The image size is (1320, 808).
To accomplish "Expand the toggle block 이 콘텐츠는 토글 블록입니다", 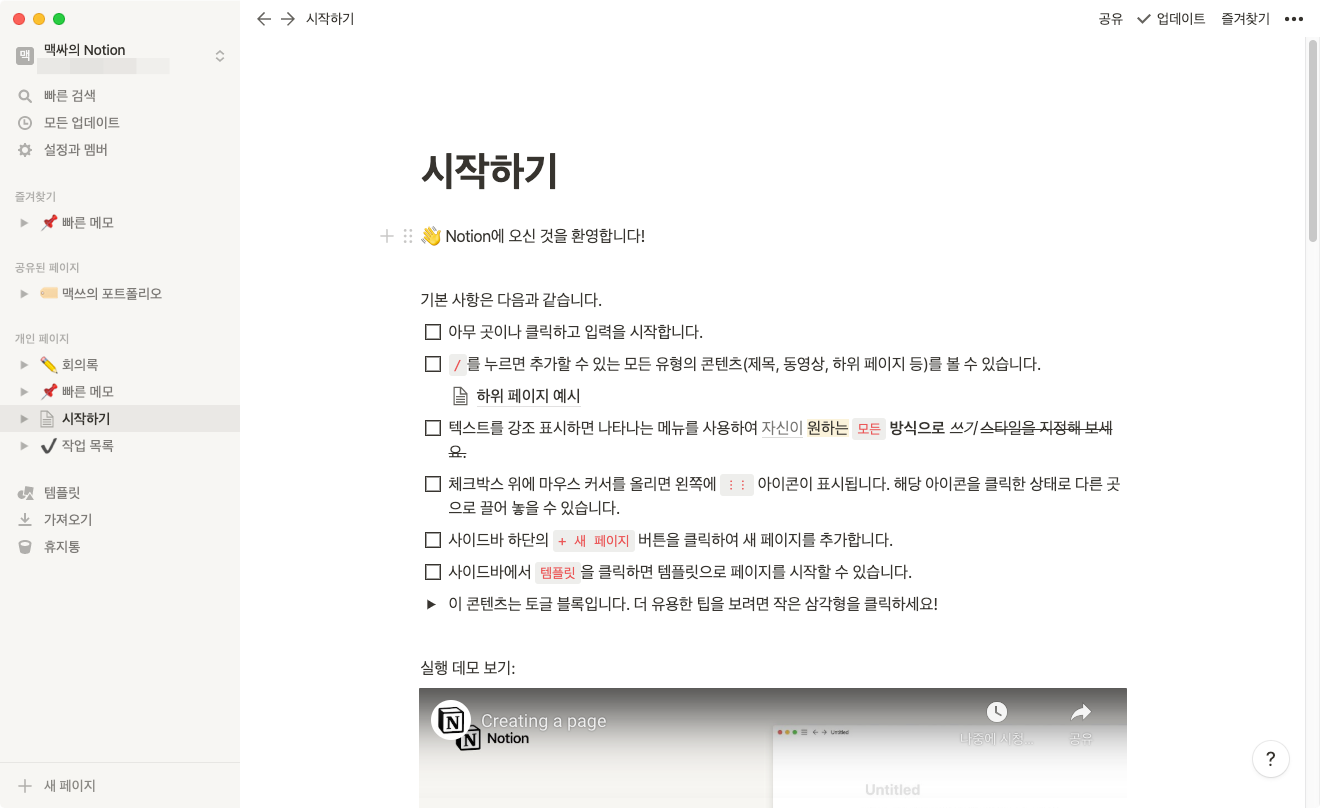I will [x=432, y=604].
